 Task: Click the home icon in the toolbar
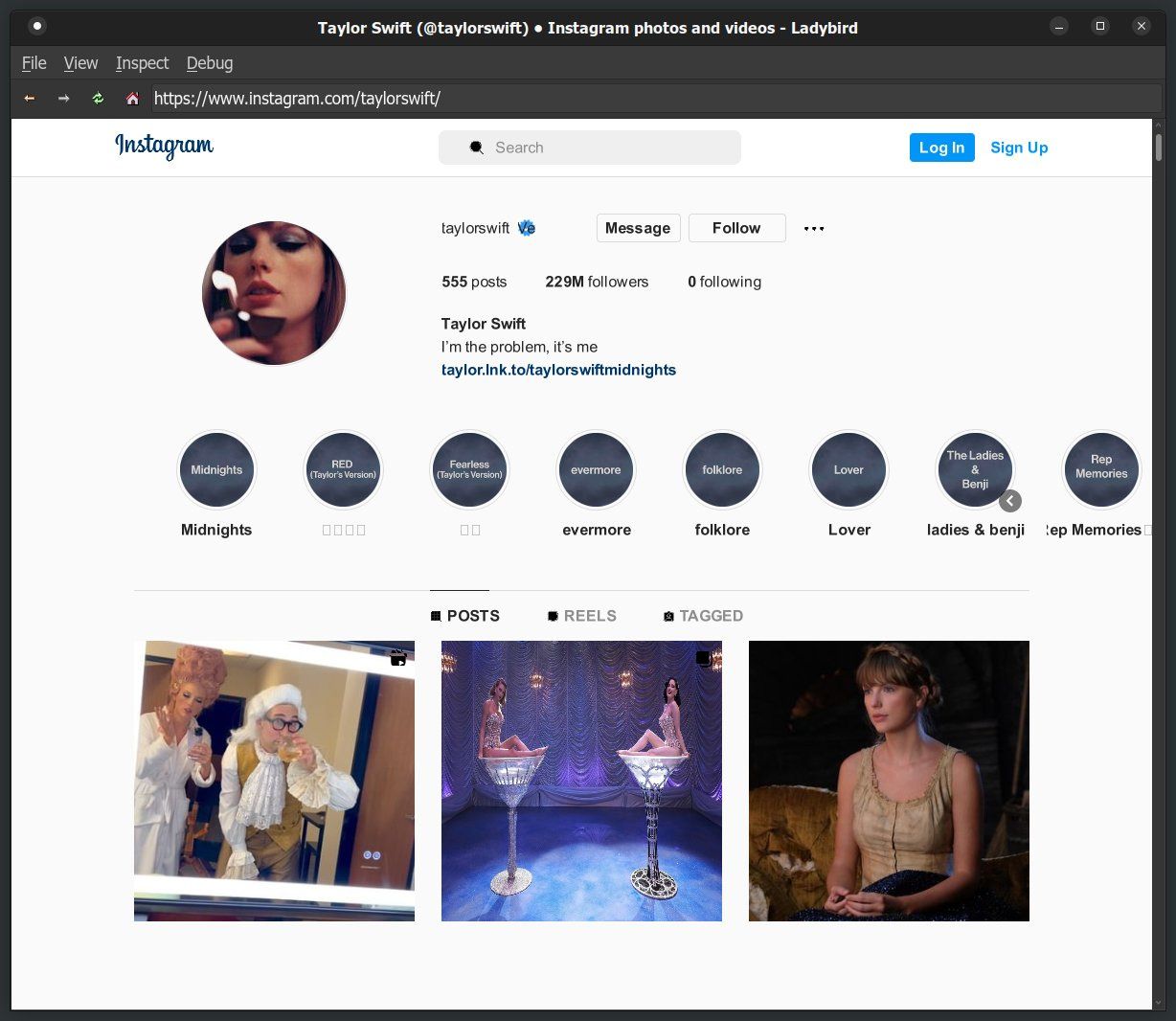click(132, 99)
